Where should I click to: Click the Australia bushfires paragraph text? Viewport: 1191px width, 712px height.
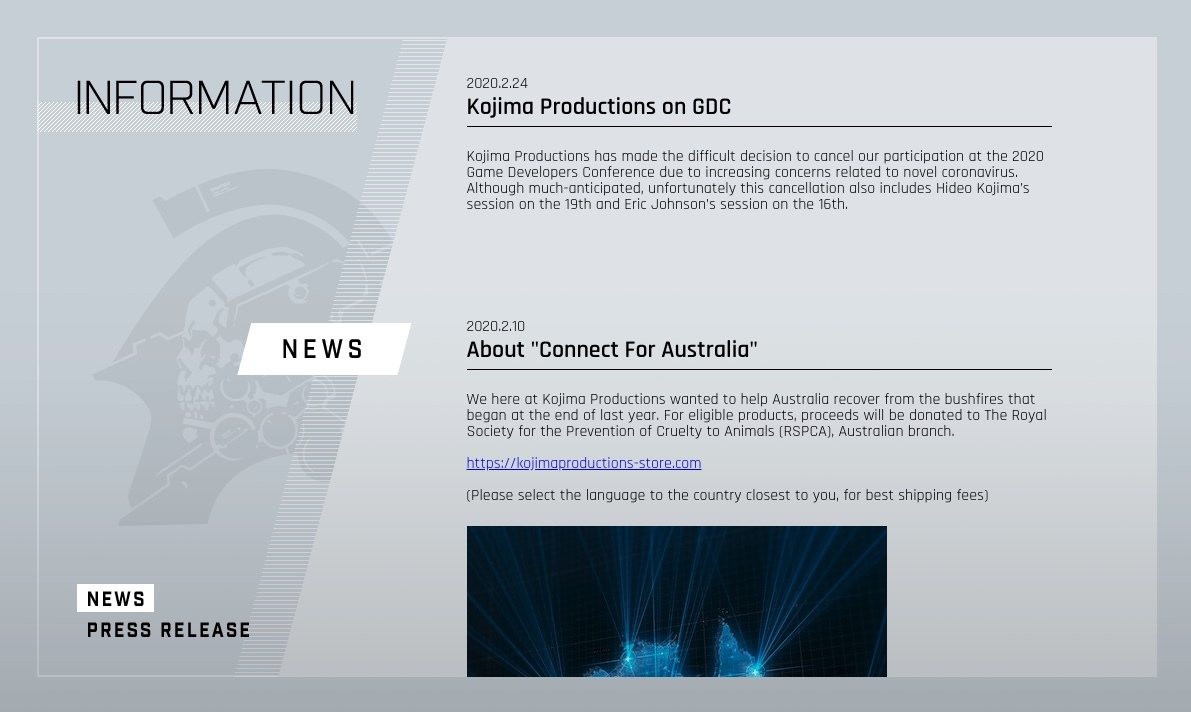pyautogui.click(x=756, y=415)
